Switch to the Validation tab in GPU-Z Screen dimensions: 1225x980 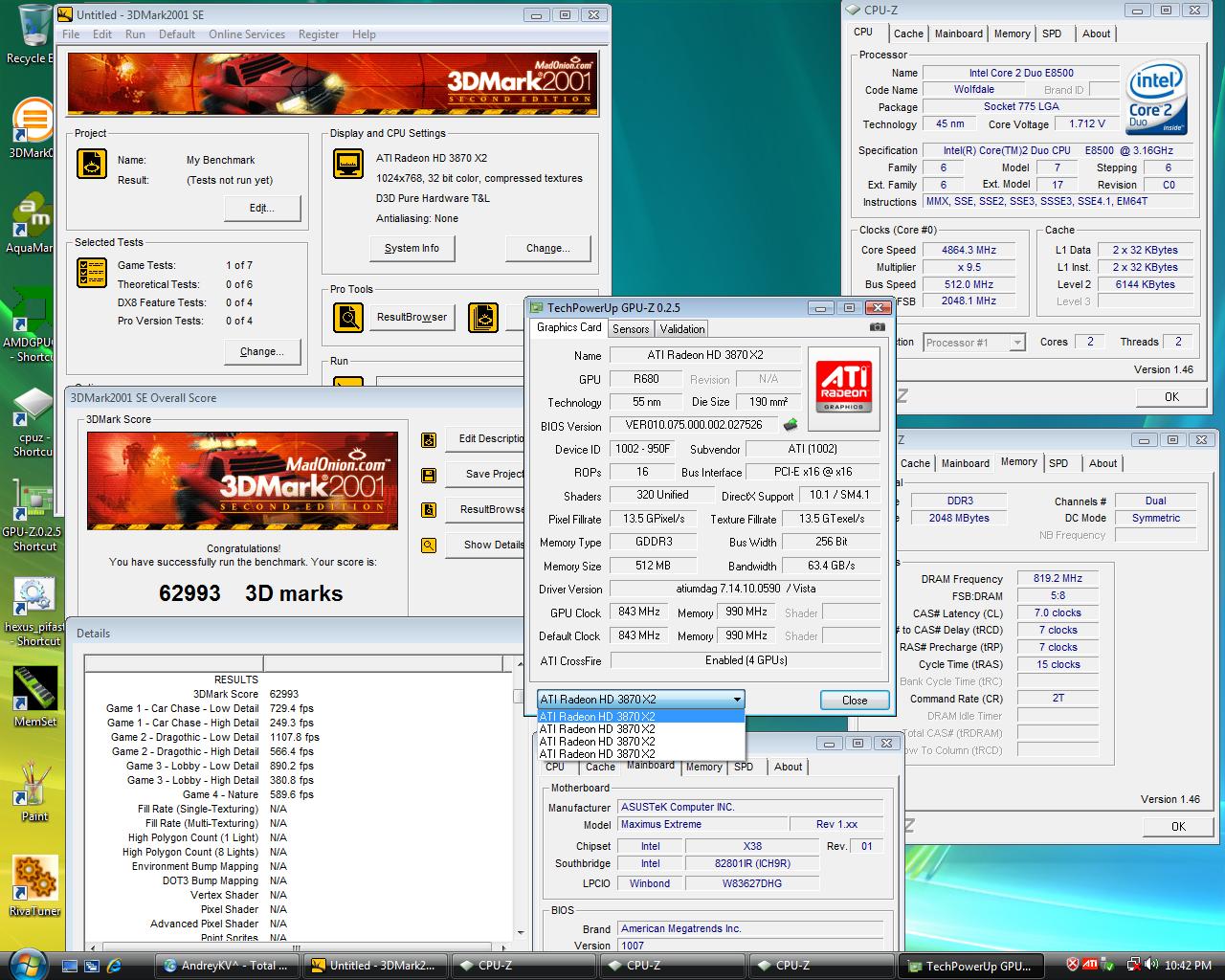point(682,329)
